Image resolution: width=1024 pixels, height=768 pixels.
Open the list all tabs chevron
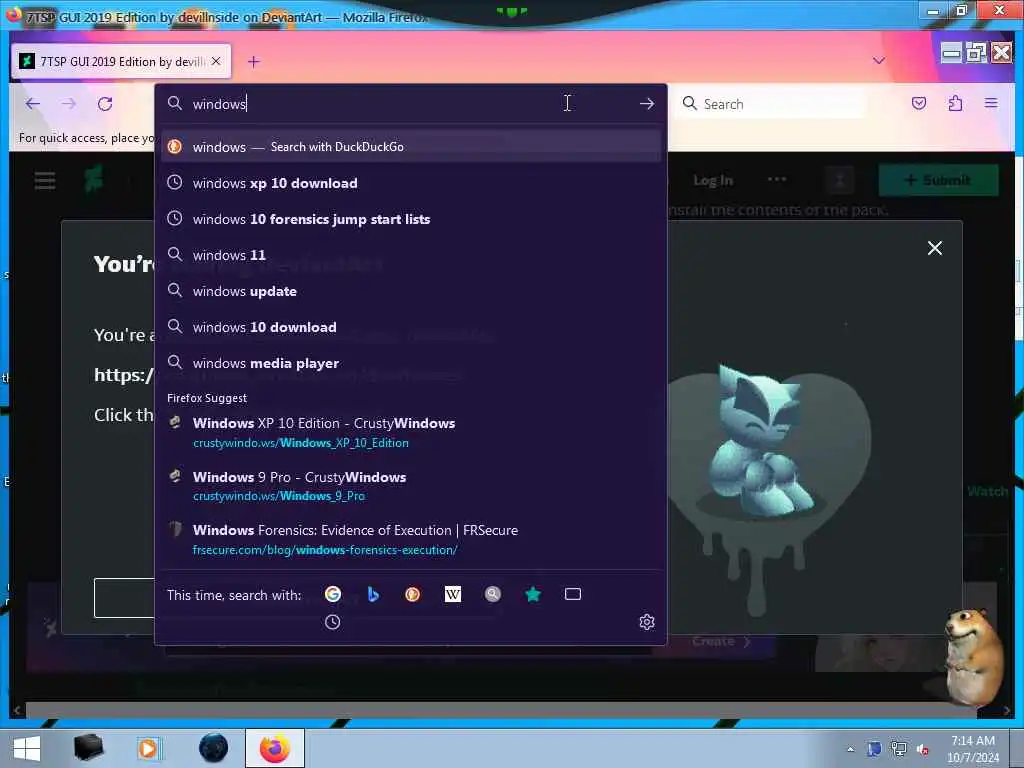tap(879, 61)
